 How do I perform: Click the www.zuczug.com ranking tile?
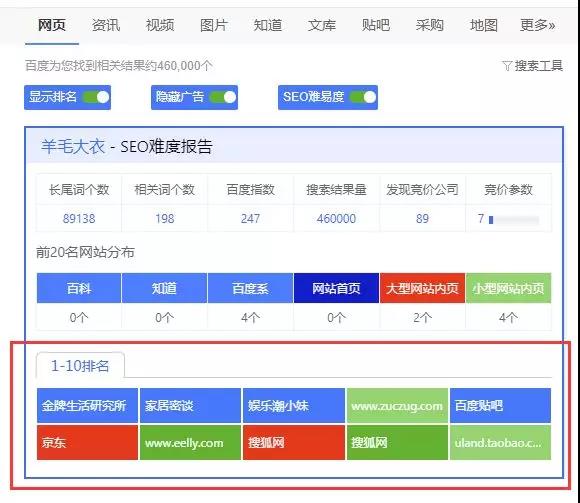coord(397,406)
